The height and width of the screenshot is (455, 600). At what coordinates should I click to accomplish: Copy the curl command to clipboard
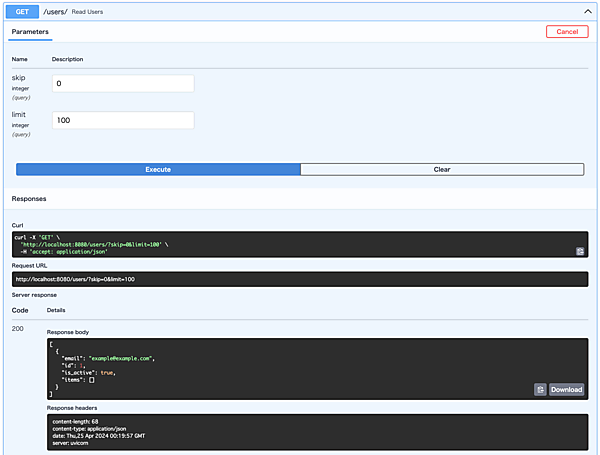pyautogui.click(x=579, y=251)
